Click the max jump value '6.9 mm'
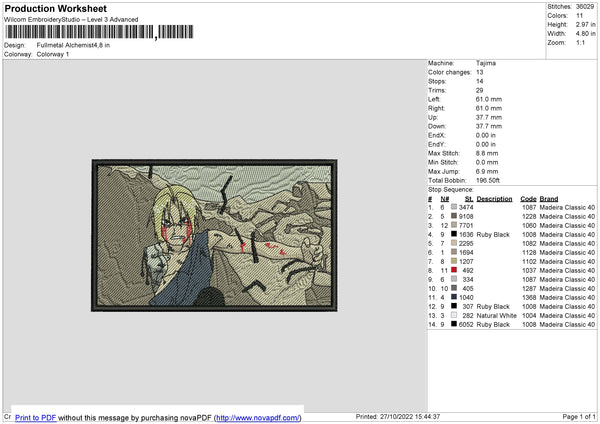600x424 pixels. pos(487,171)
